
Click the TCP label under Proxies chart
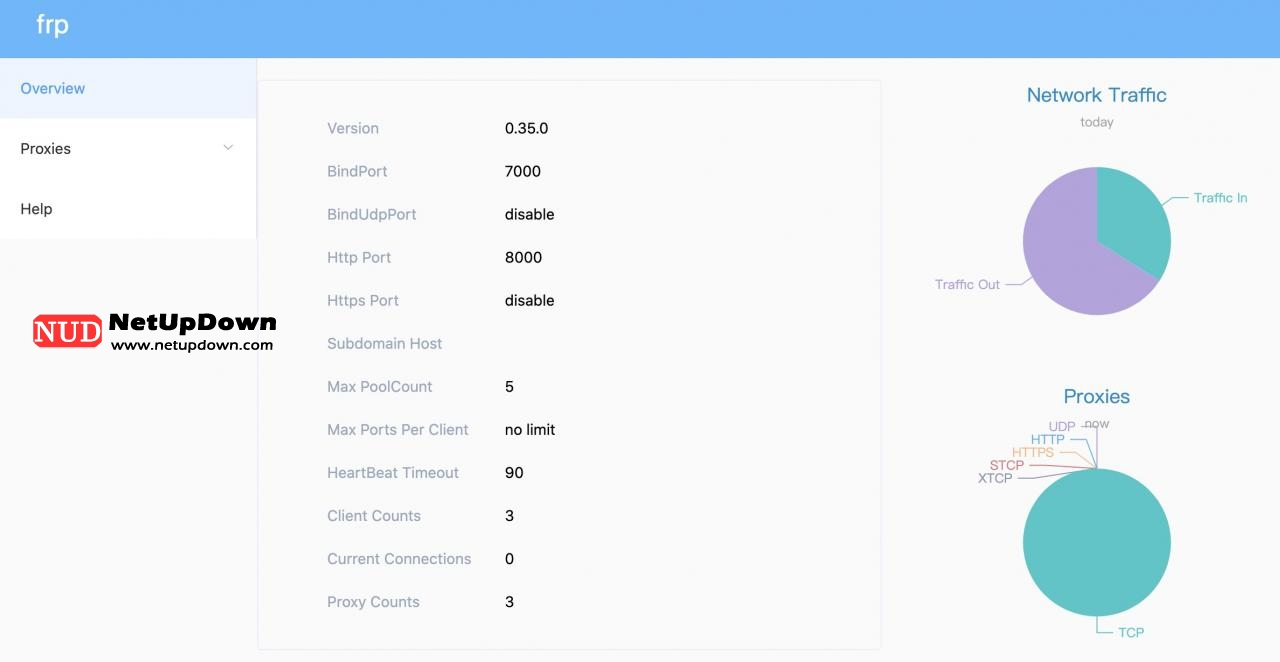tap(1131, 632)
